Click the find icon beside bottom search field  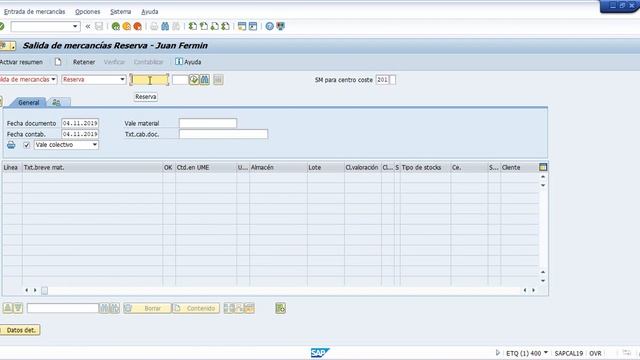(x=104, y=308)
